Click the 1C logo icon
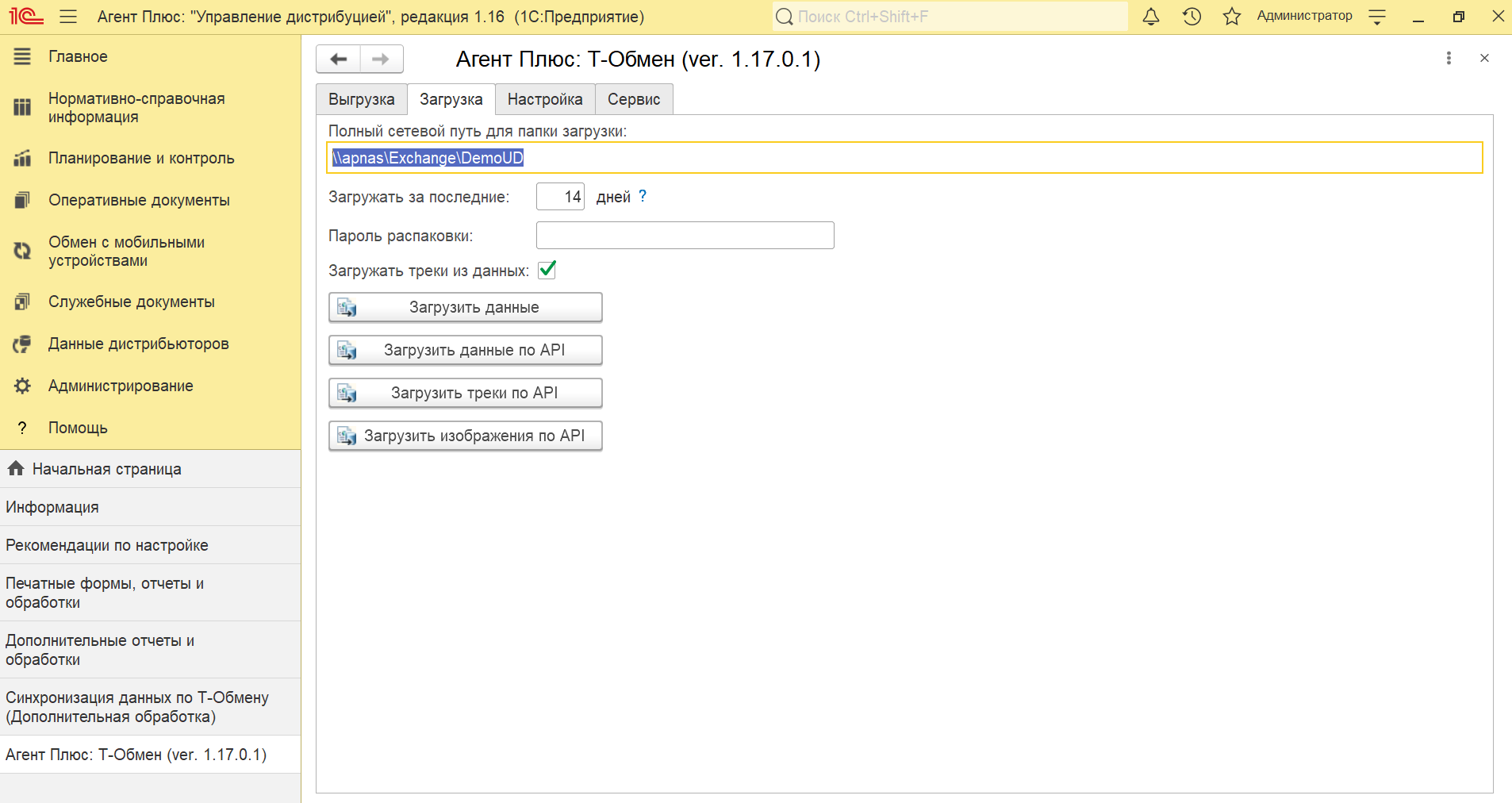Screen dimensions: 1512x803 26,17
